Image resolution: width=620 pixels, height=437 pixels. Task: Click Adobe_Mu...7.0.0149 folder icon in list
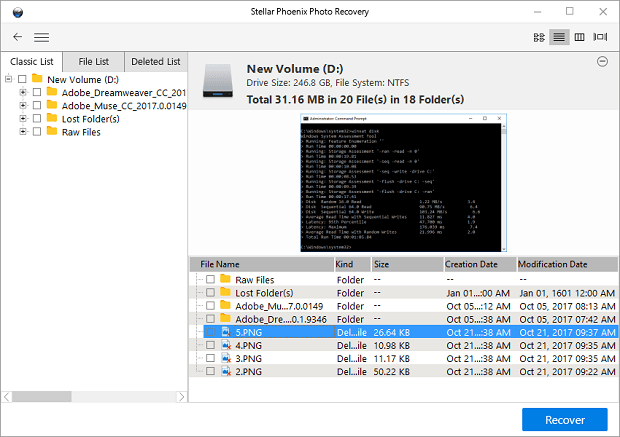[x=225, y=305]
